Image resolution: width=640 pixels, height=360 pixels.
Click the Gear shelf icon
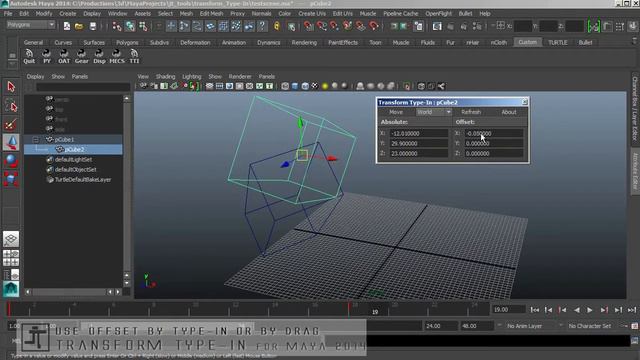(81, 56)
